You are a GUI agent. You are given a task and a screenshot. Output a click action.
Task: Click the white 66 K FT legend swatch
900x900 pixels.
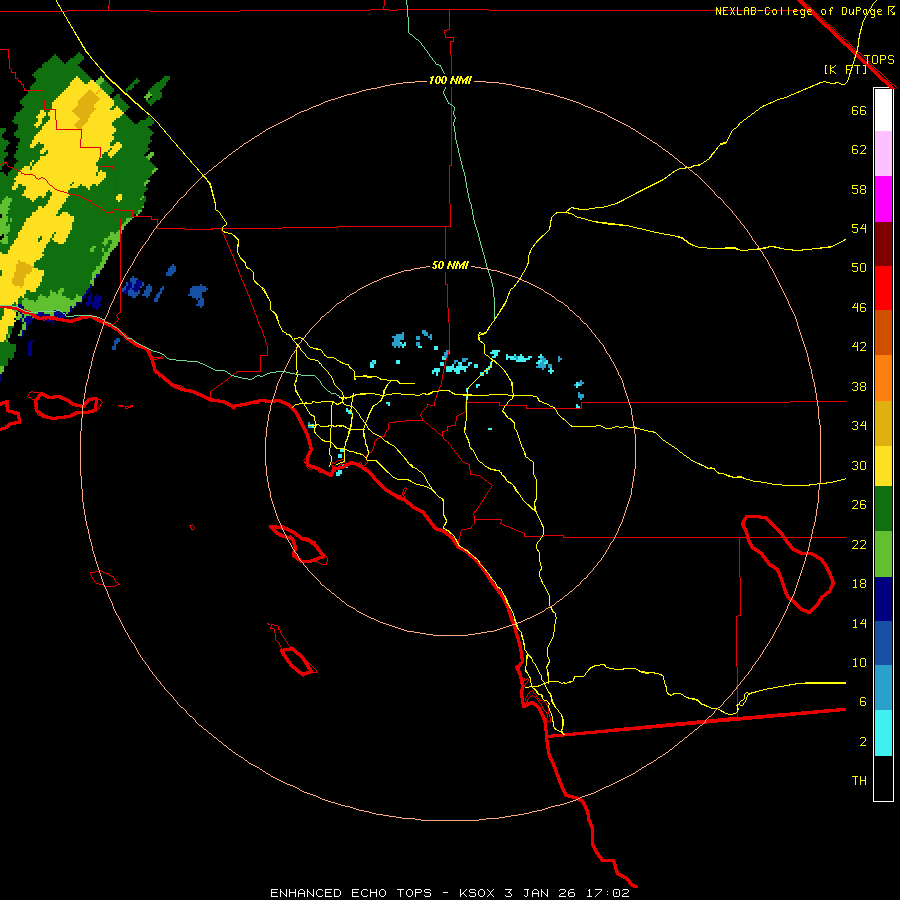(x=883, y=110)
